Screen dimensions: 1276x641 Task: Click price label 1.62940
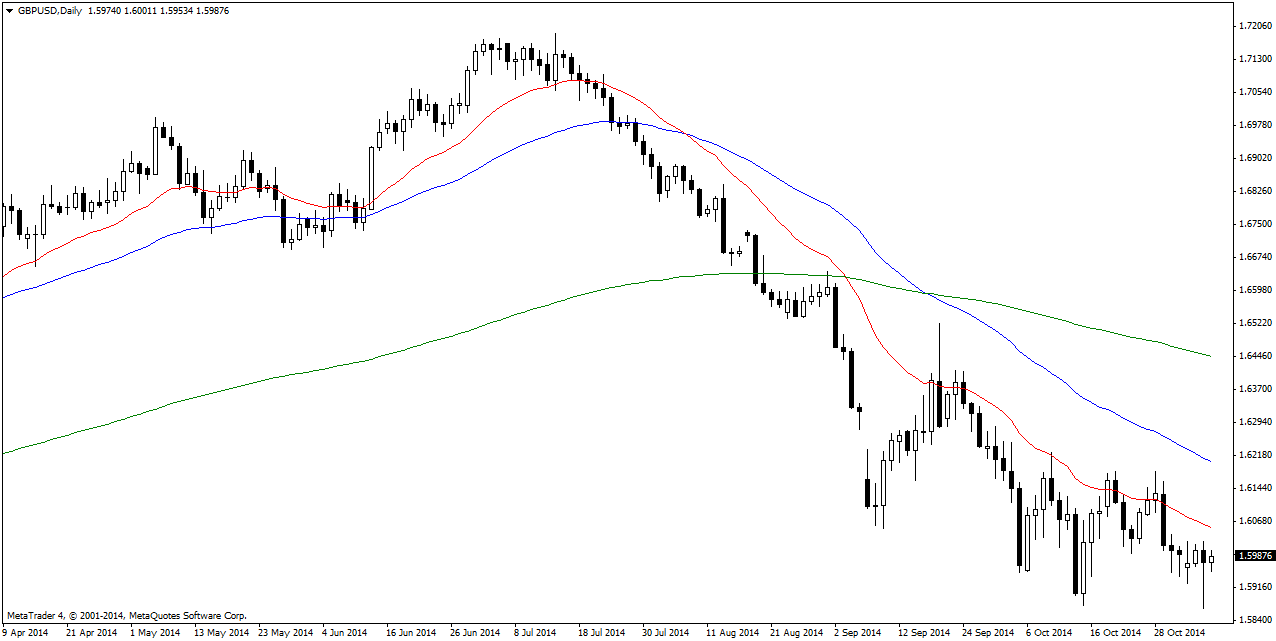(1255, 421)
